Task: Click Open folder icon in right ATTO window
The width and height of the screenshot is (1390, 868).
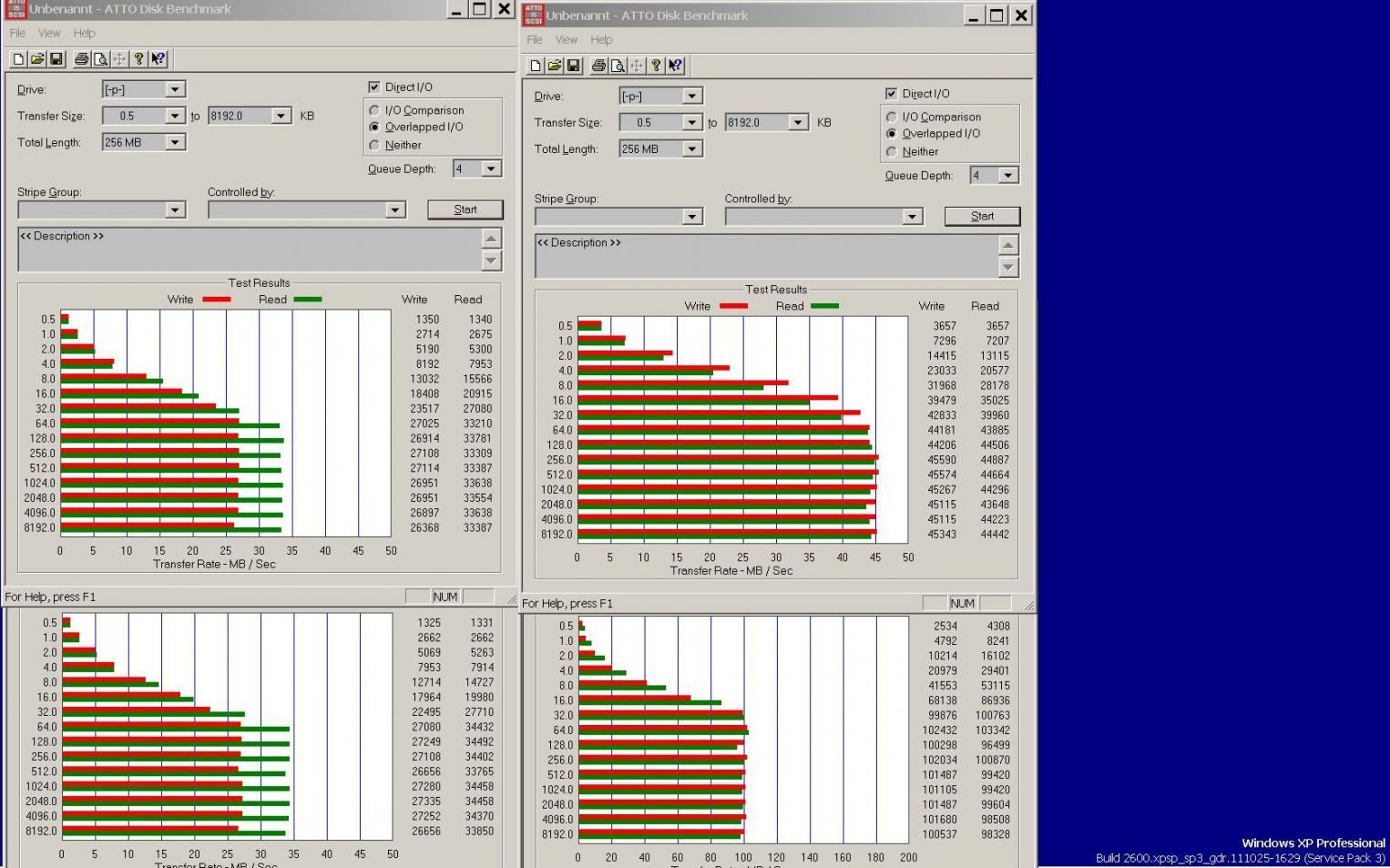Action: point(555,66)
